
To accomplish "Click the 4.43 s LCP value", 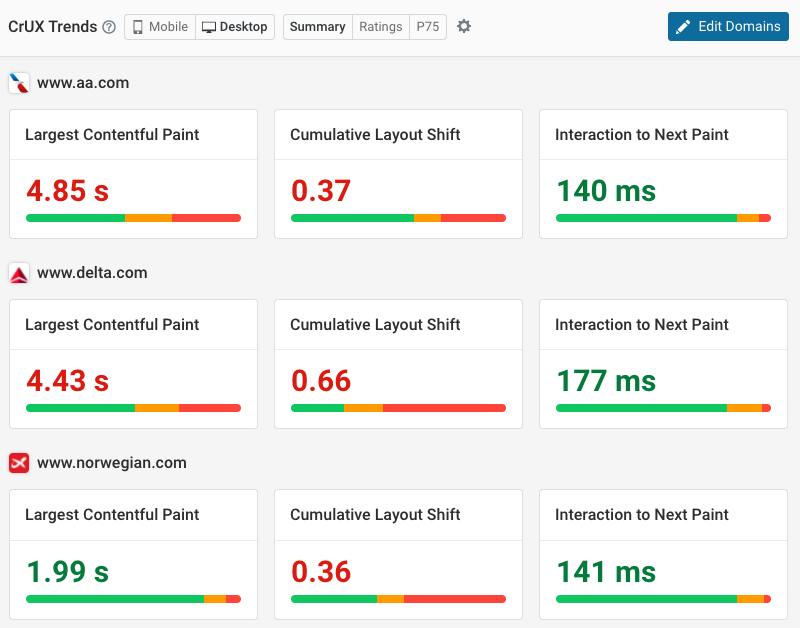I will (x=67, y=381).
